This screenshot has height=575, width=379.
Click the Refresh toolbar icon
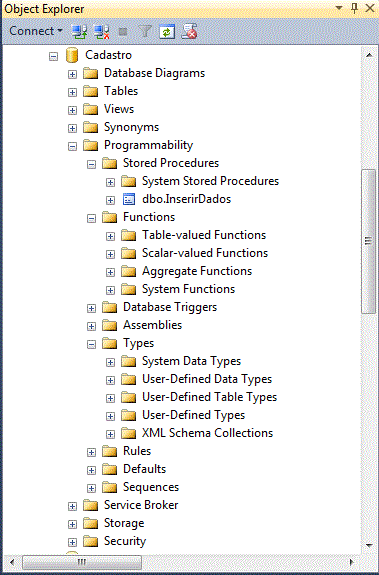[x=167, y=32]
